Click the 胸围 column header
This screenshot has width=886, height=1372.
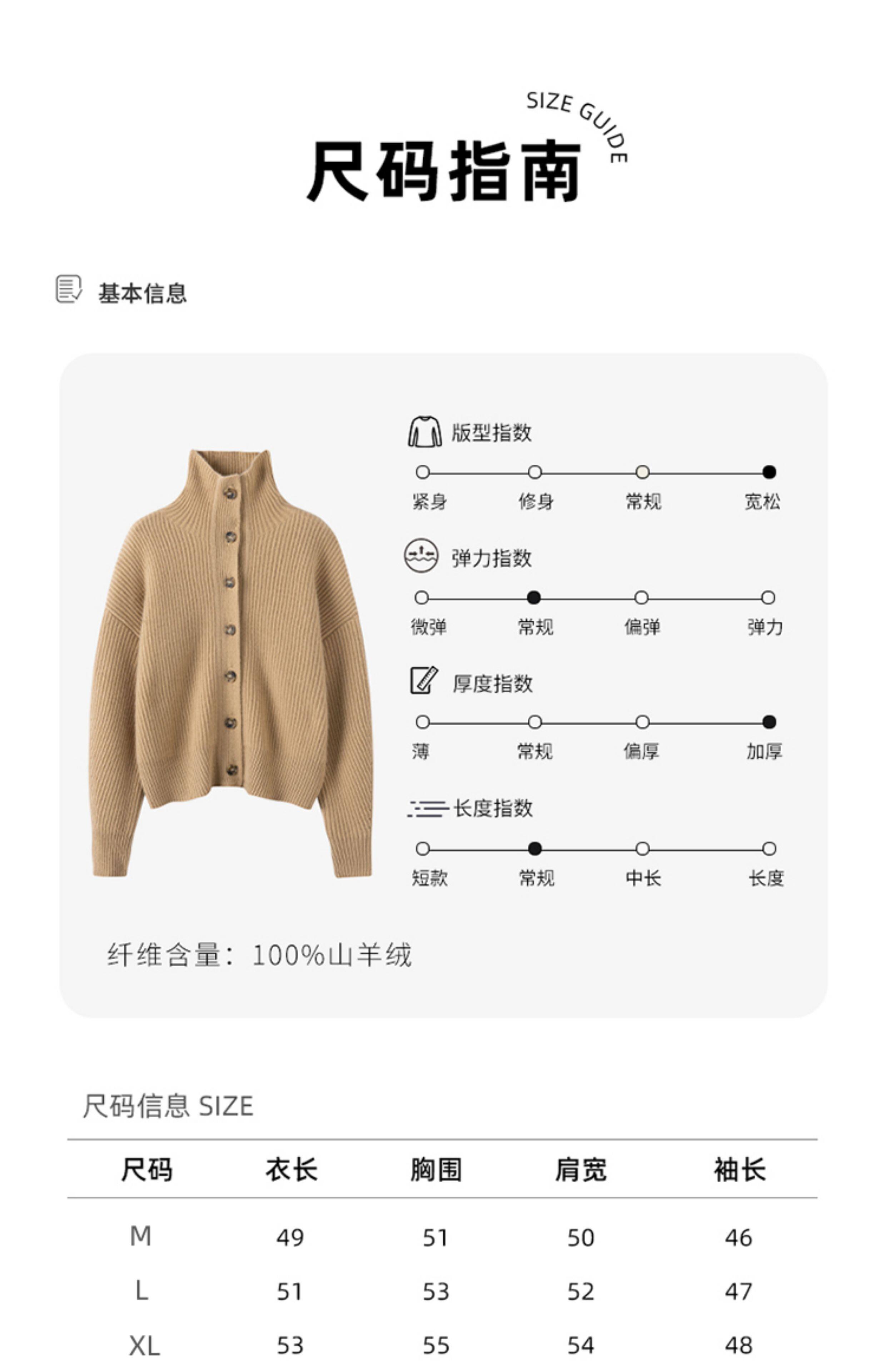click(x=435, y=1169)
